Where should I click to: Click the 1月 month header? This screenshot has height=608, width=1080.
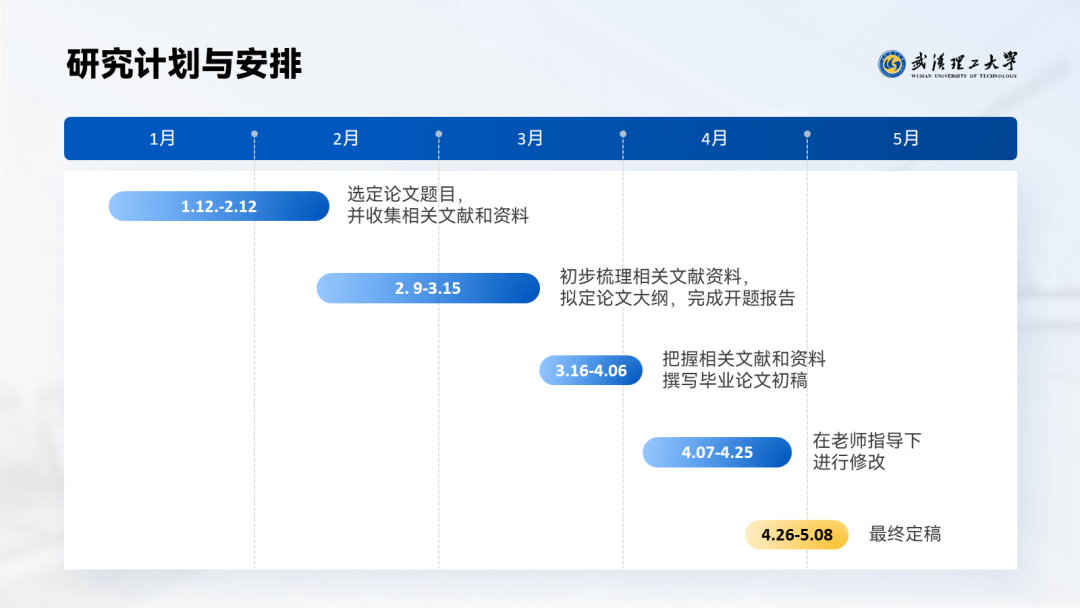point(163,138)
